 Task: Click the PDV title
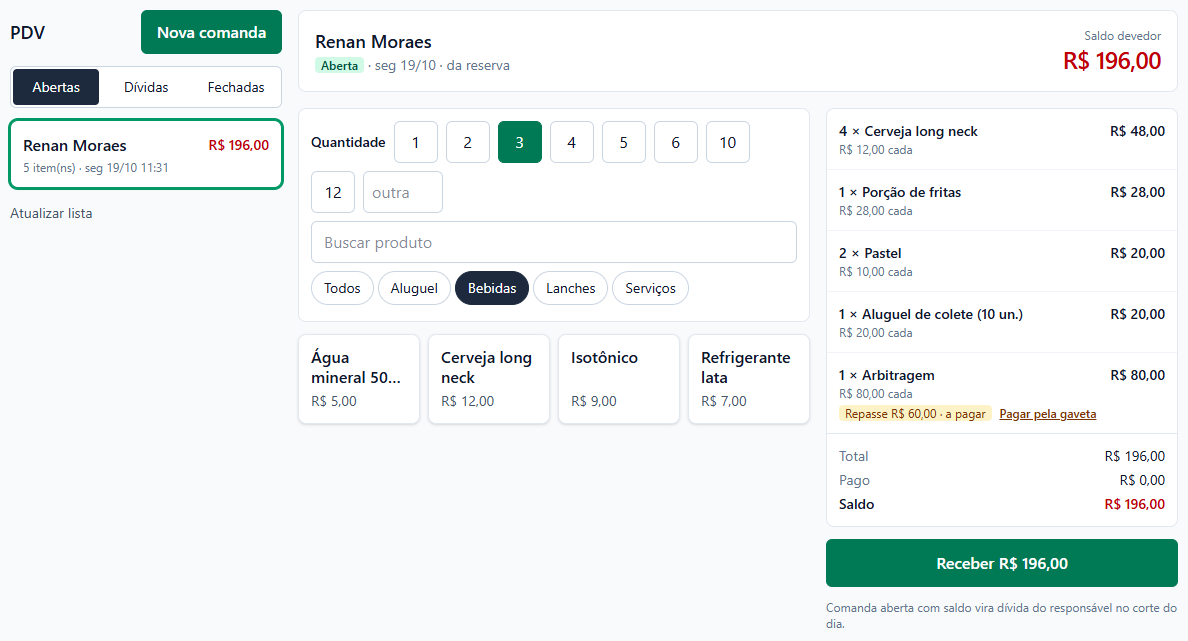point(27,33)
